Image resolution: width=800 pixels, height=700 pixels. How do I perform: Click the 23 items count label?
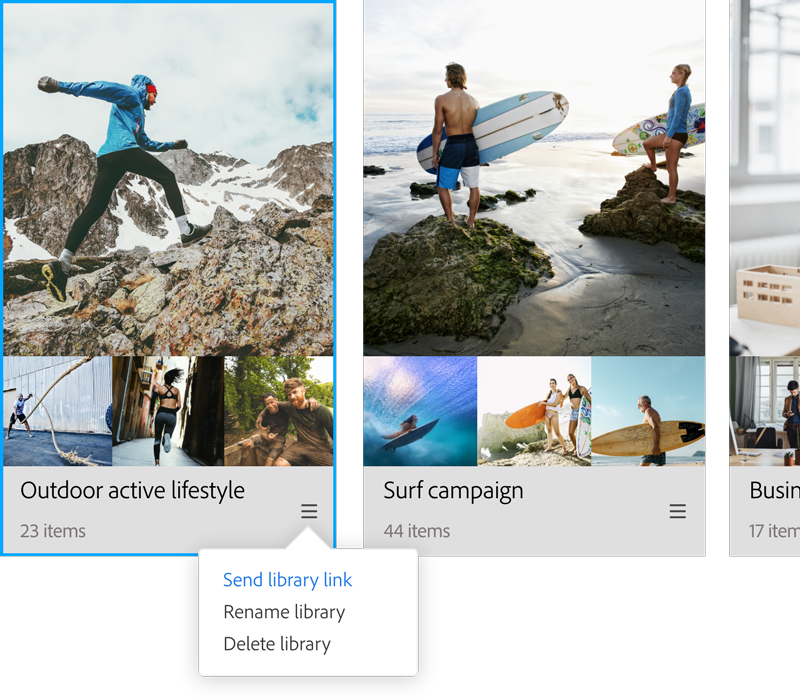[x=53, y=531]
